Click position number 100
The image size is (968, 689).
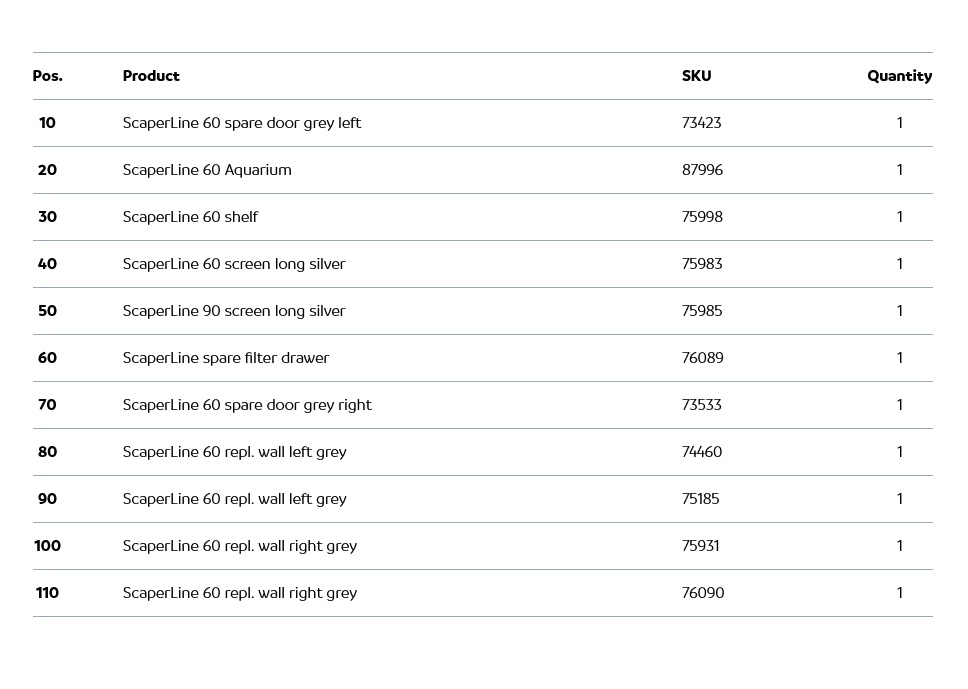click(47, 546)
